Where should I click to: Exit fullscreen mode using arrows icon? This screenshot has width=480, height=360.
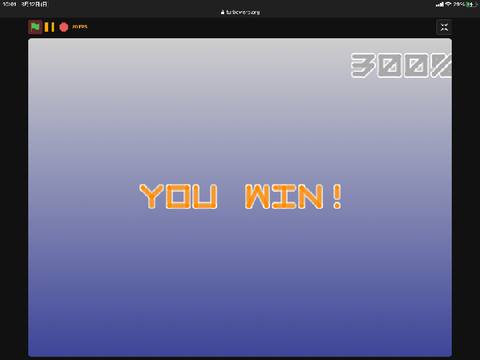(x=444, y=27)
